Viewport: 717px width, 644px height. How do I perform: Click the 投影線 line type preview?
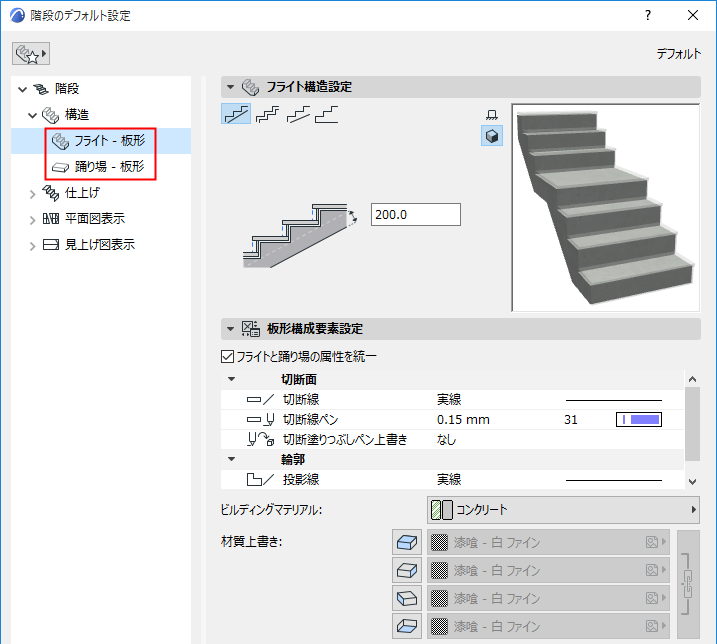[614, 480]
